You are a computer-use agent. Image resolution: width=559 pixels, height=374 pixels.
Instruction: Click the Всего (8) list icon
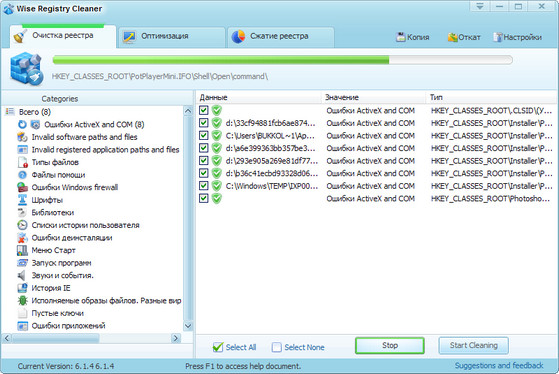tap(10, 112)
